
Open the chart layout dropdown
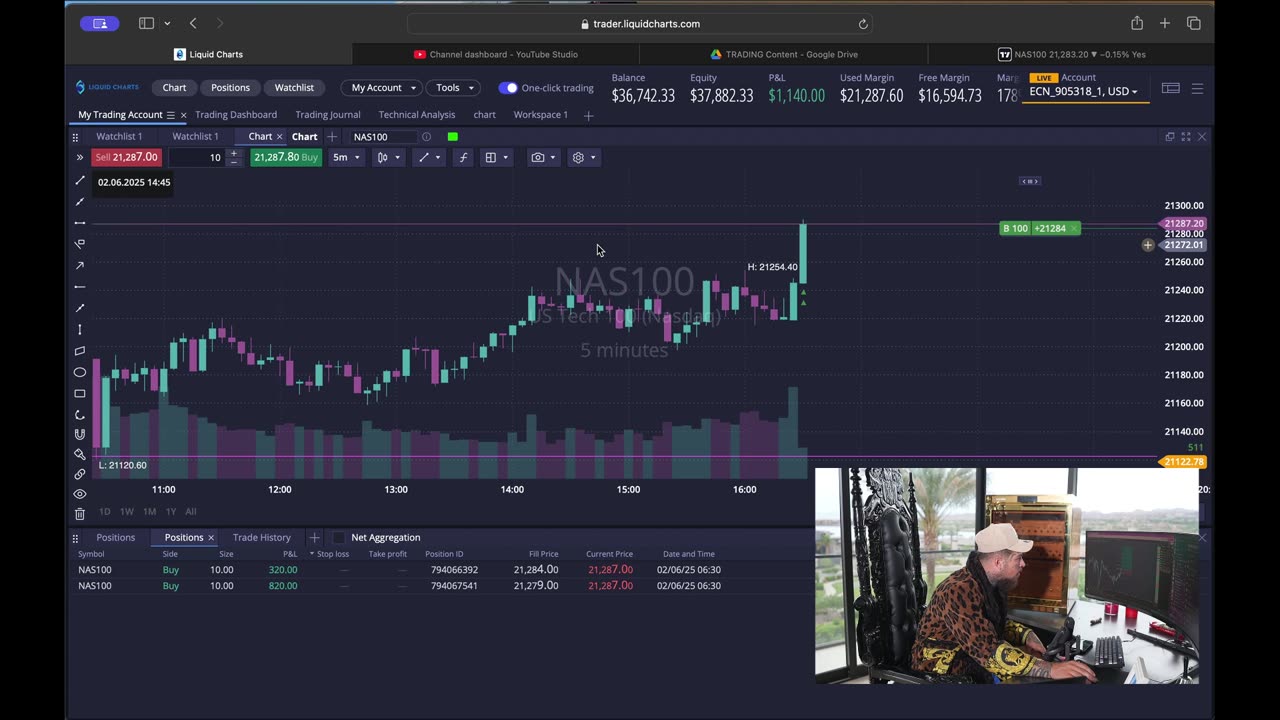496,157
